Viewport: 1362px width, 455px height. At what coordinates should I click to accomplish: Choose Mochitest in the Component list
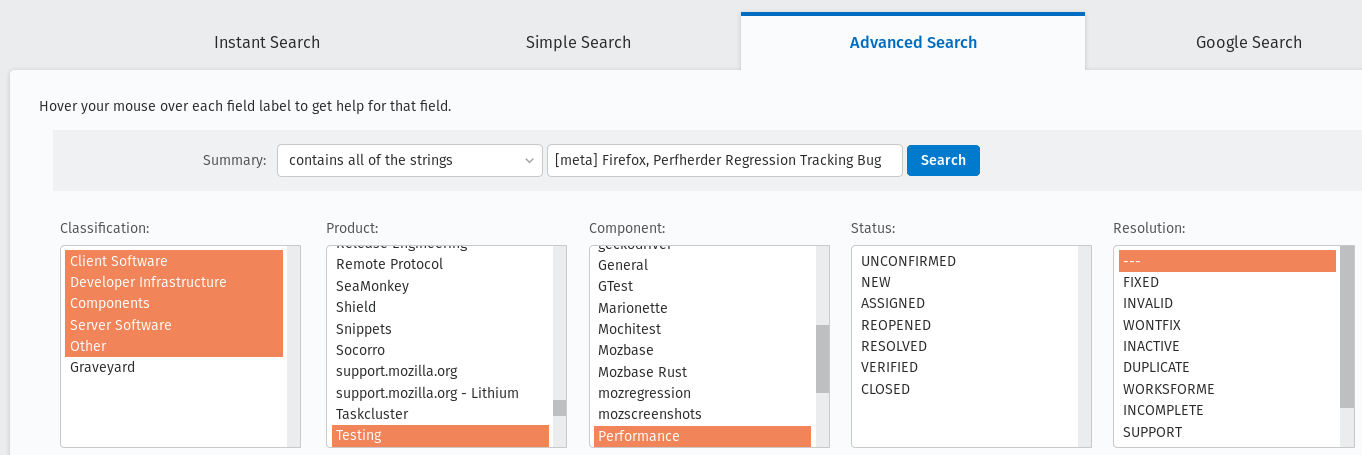629,329
